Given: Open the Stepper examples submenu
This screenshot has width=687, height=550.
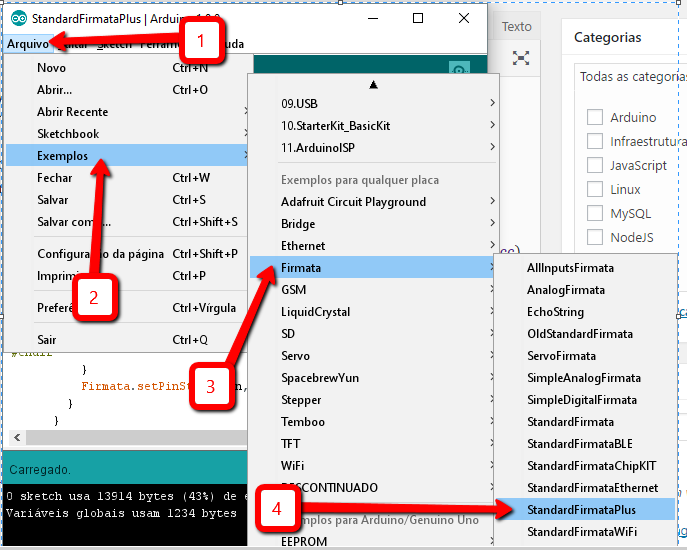Looking at the screenshot, I should 372,400.
